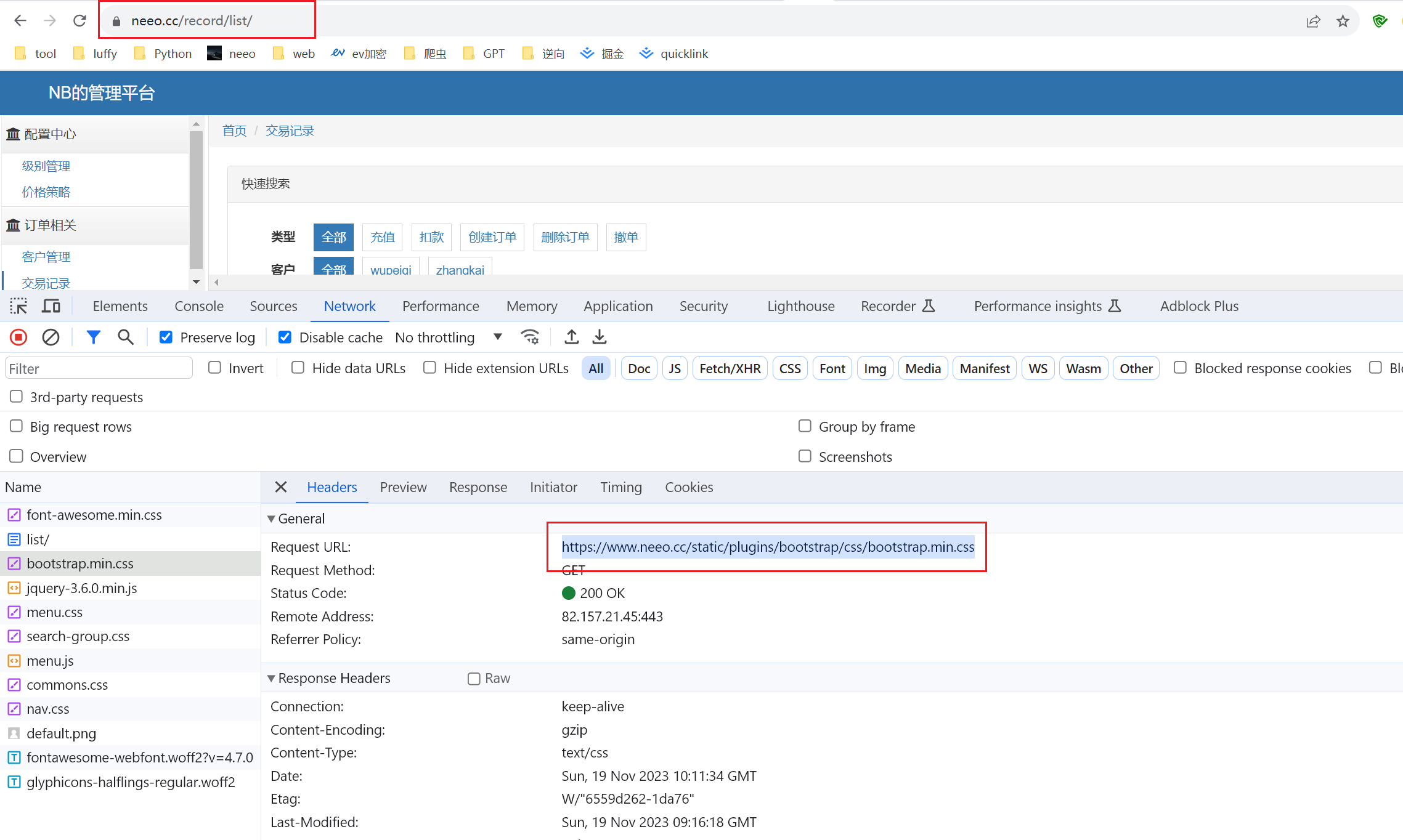
Task: Click the export HAR download icon
Action: (x=600, y=337)
